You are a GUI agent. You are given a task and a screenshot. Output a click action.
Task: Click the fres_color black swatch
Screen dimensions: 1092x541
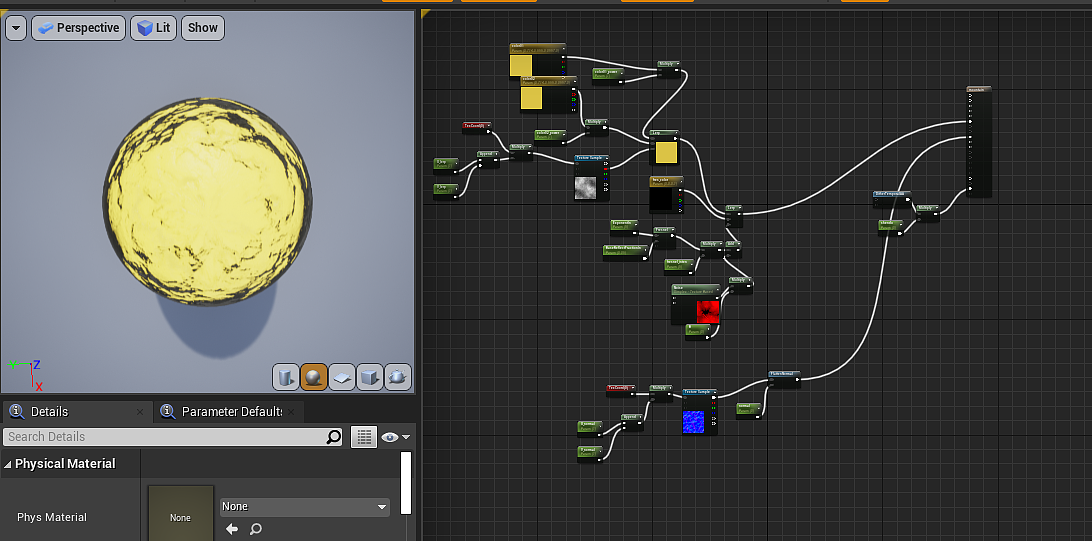tap(661, 199)
